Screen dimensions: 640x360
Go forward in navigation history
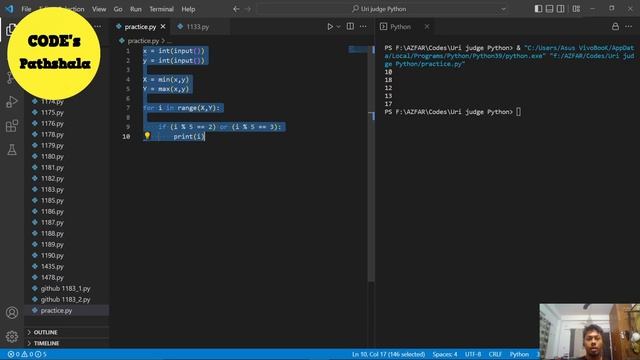248,9
